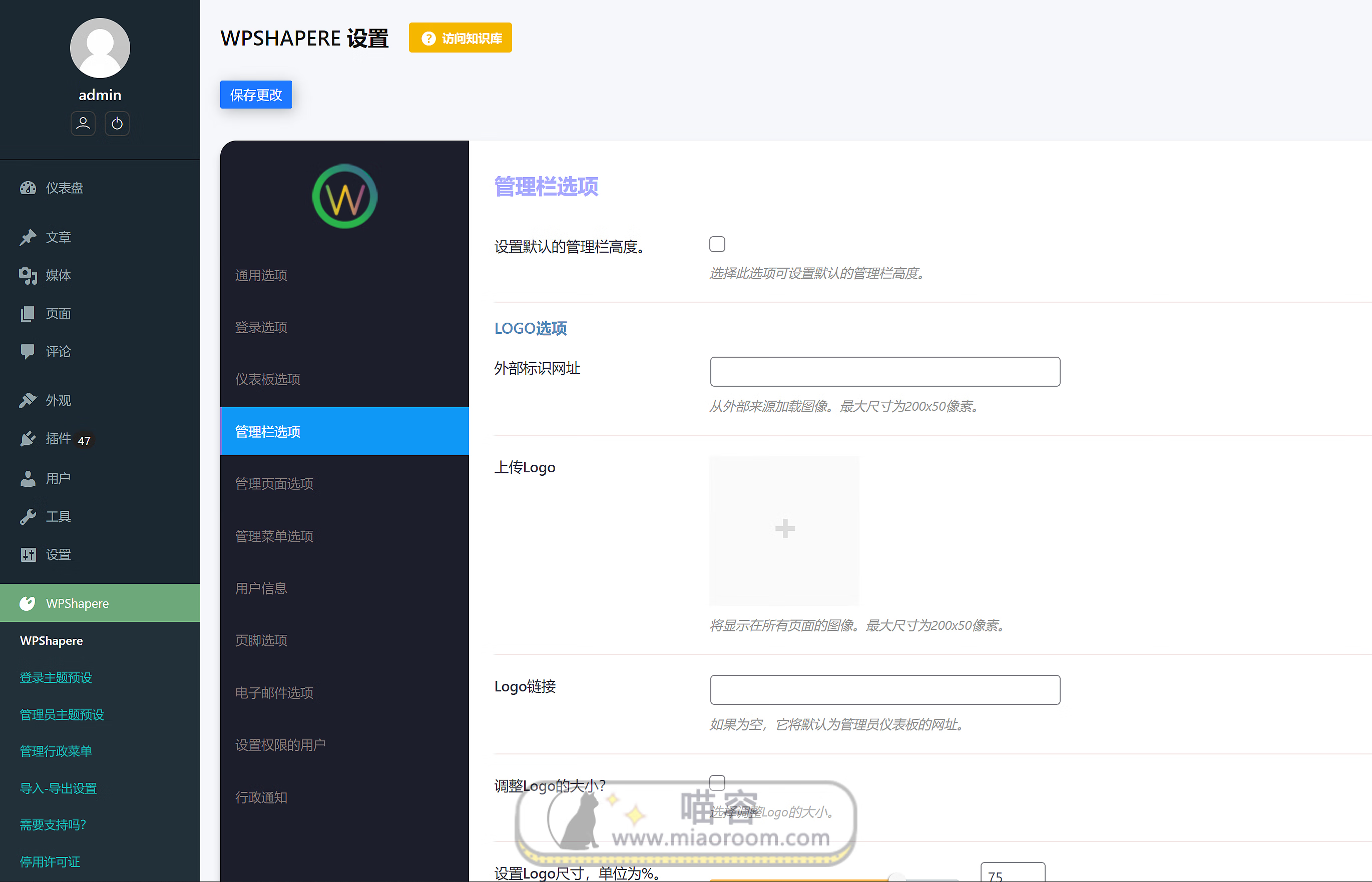
Task: Open the 文章 menu item
Action: [x=100, y=237]
